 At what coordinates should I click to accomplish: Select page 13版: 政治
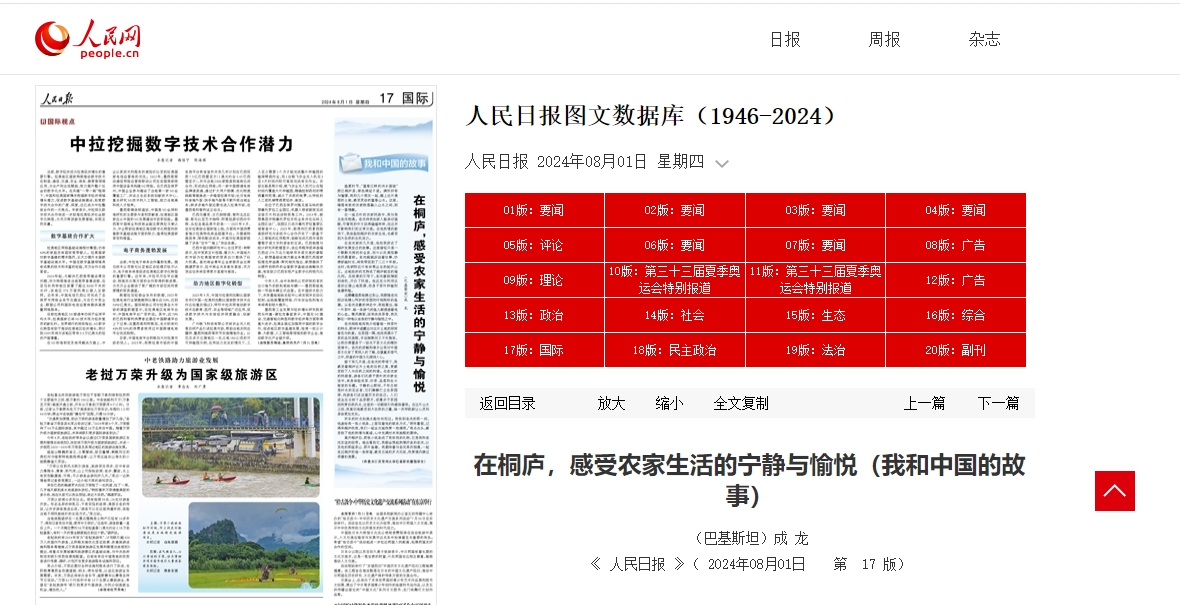(534, 315)
